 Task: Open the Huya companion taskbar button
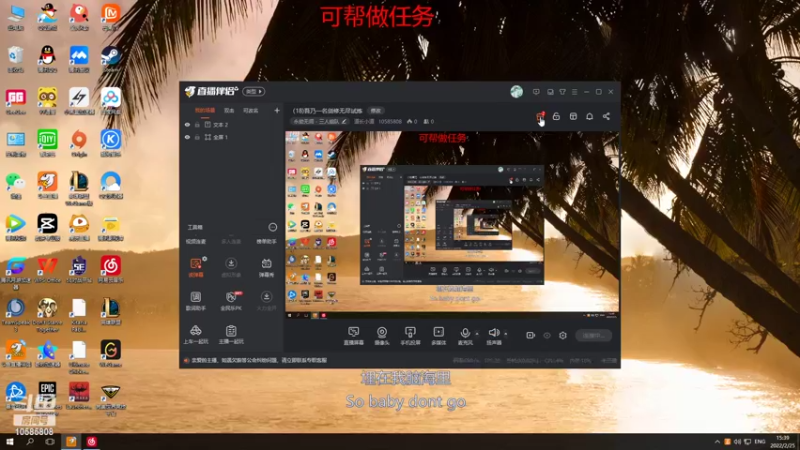click(71, 441)
